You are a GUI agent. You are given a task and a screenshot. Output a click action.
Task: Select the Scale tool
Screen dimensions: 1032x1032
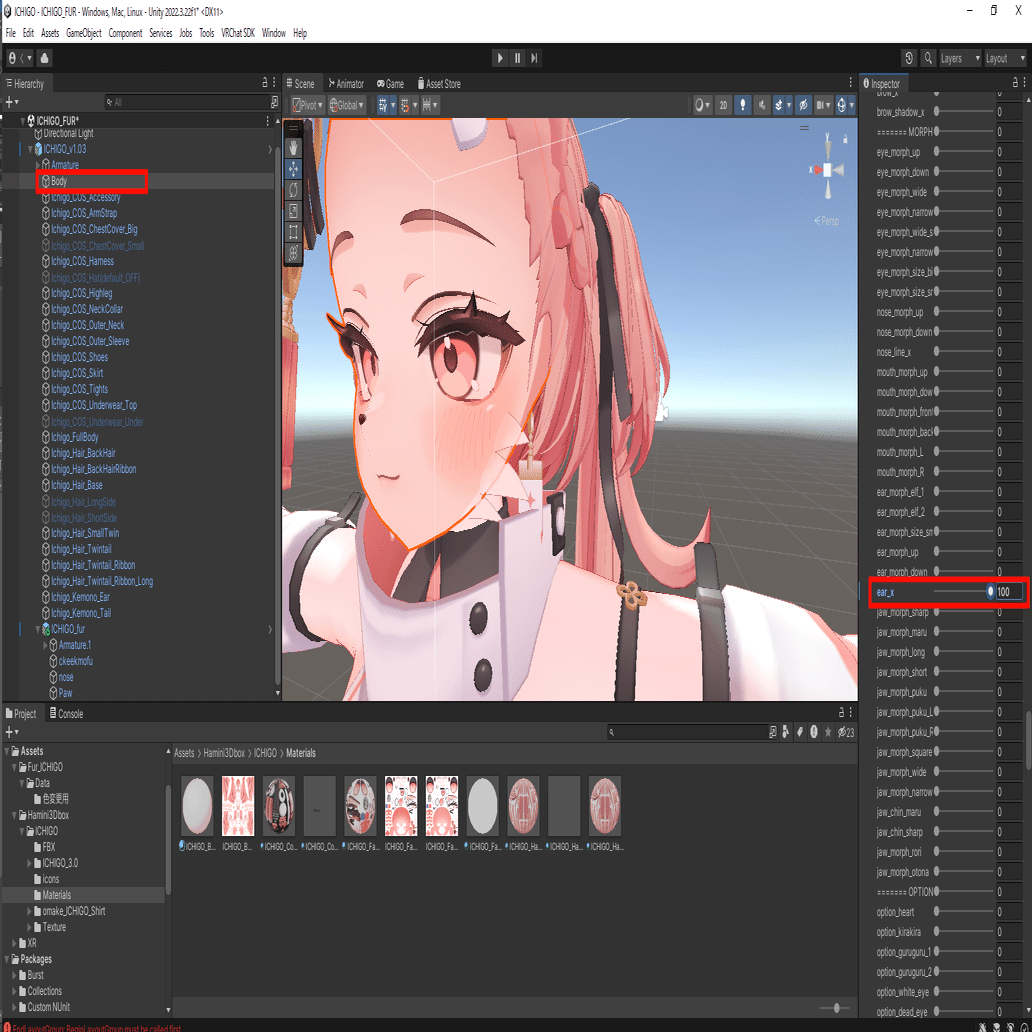point(293,210)
